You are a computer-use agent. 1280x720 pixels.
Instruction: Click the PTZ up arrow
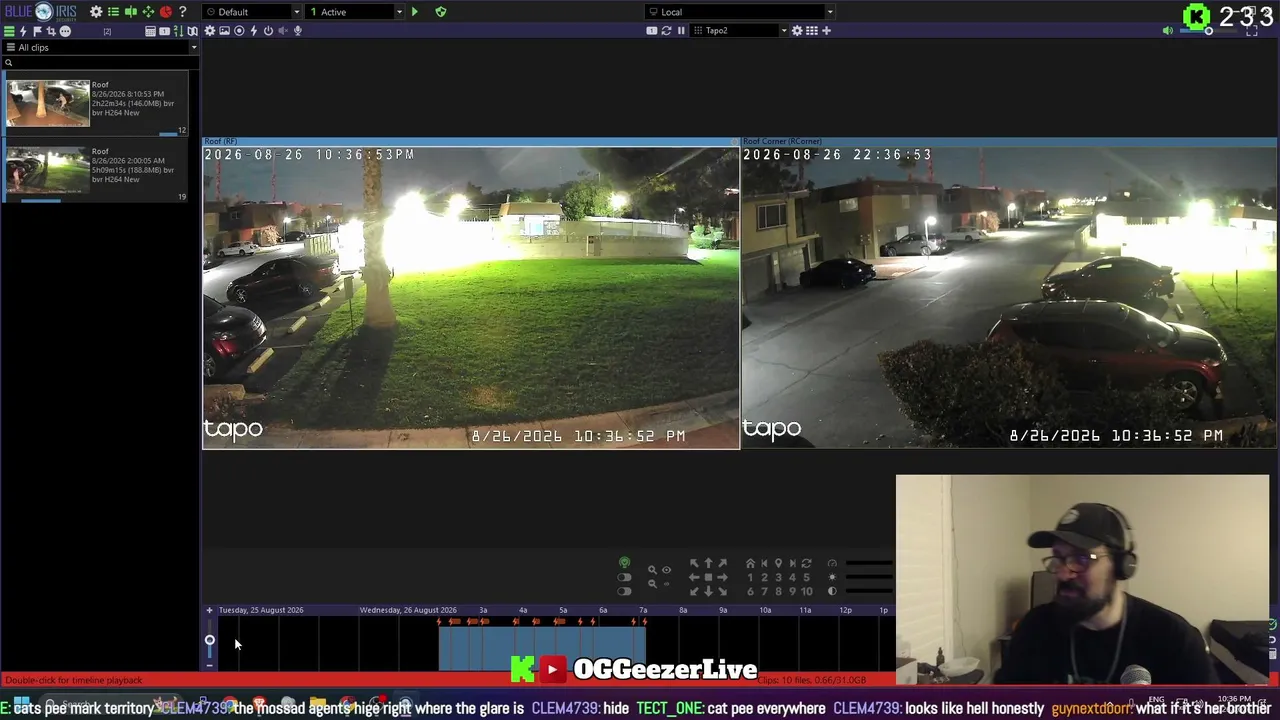pyautogui.click(x=708, y=564)
